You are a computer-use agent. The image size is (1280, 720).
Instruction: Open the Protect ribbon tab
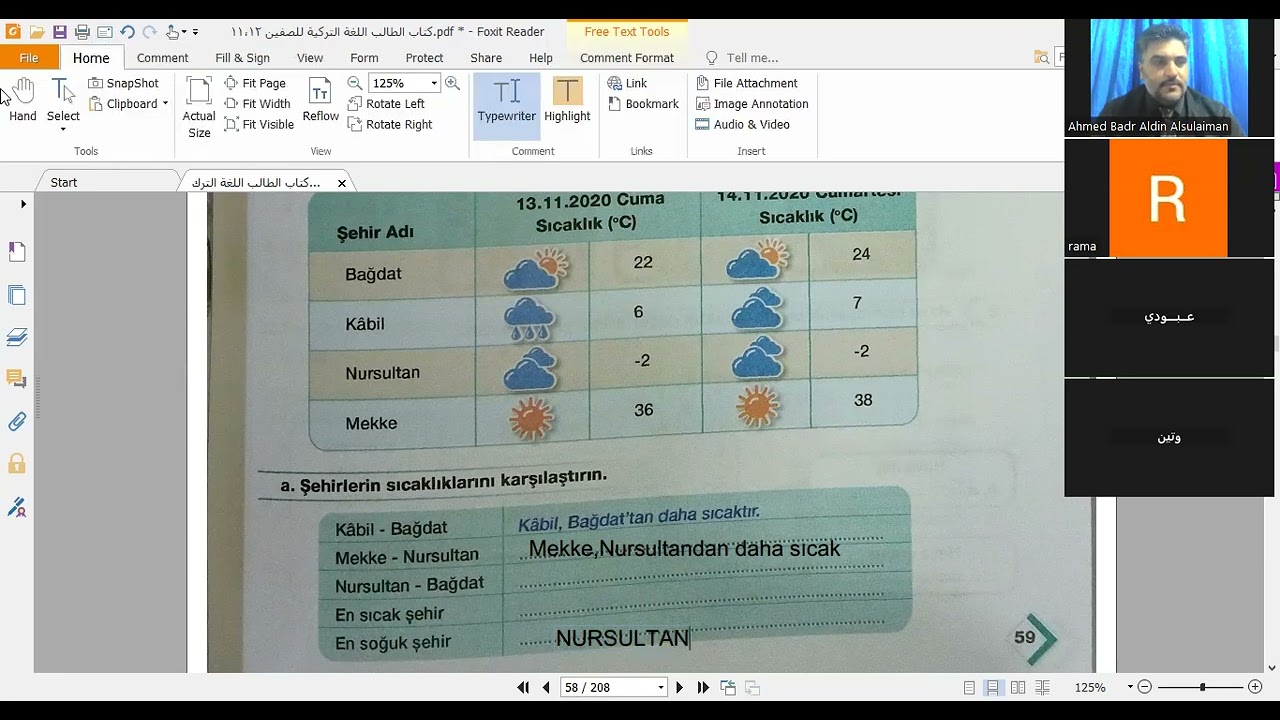click(425, 58)
